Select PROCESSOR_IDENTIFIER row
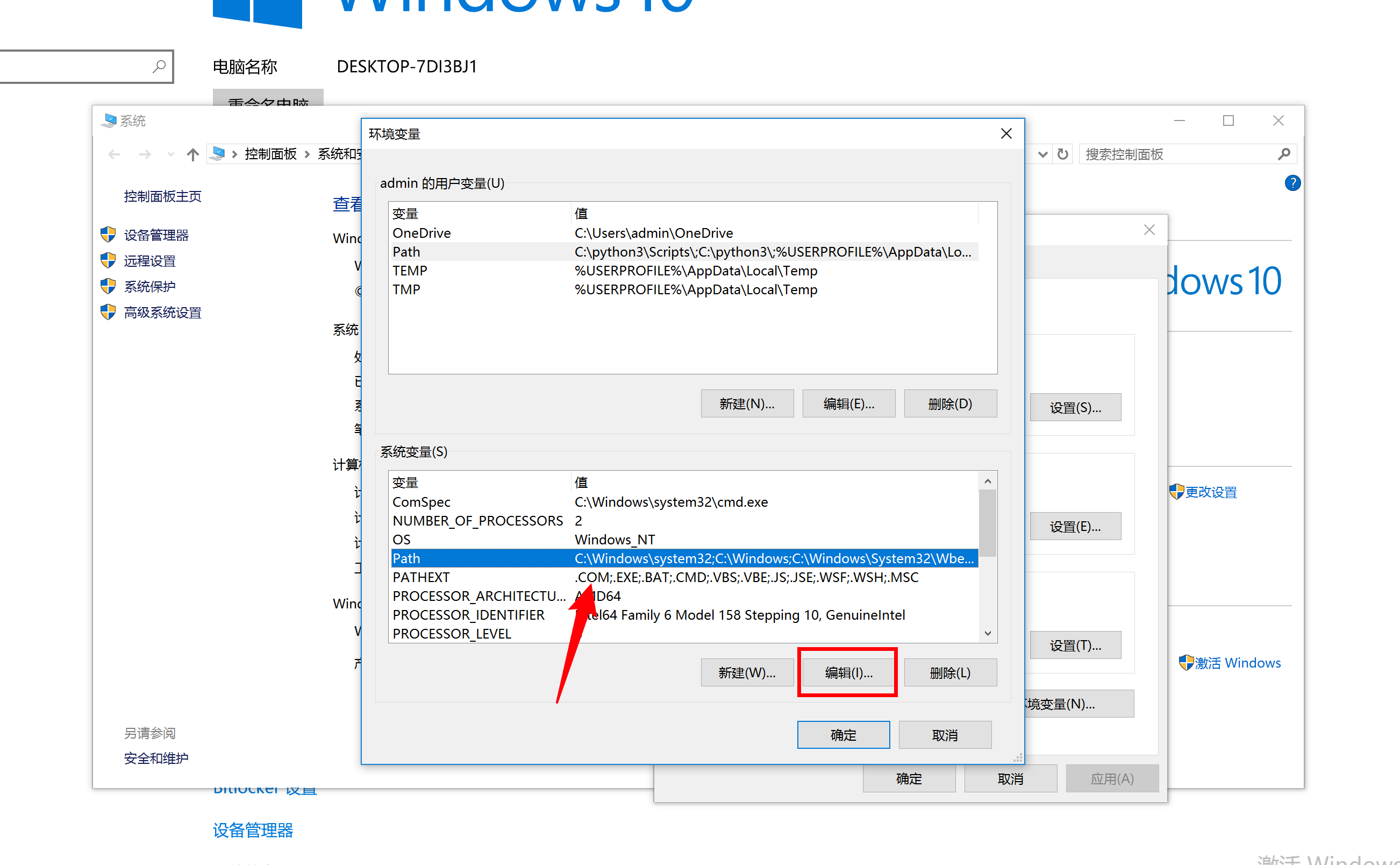Image resolution: width=1400 pixels, height=865 pixels. (x=684, y=615)
